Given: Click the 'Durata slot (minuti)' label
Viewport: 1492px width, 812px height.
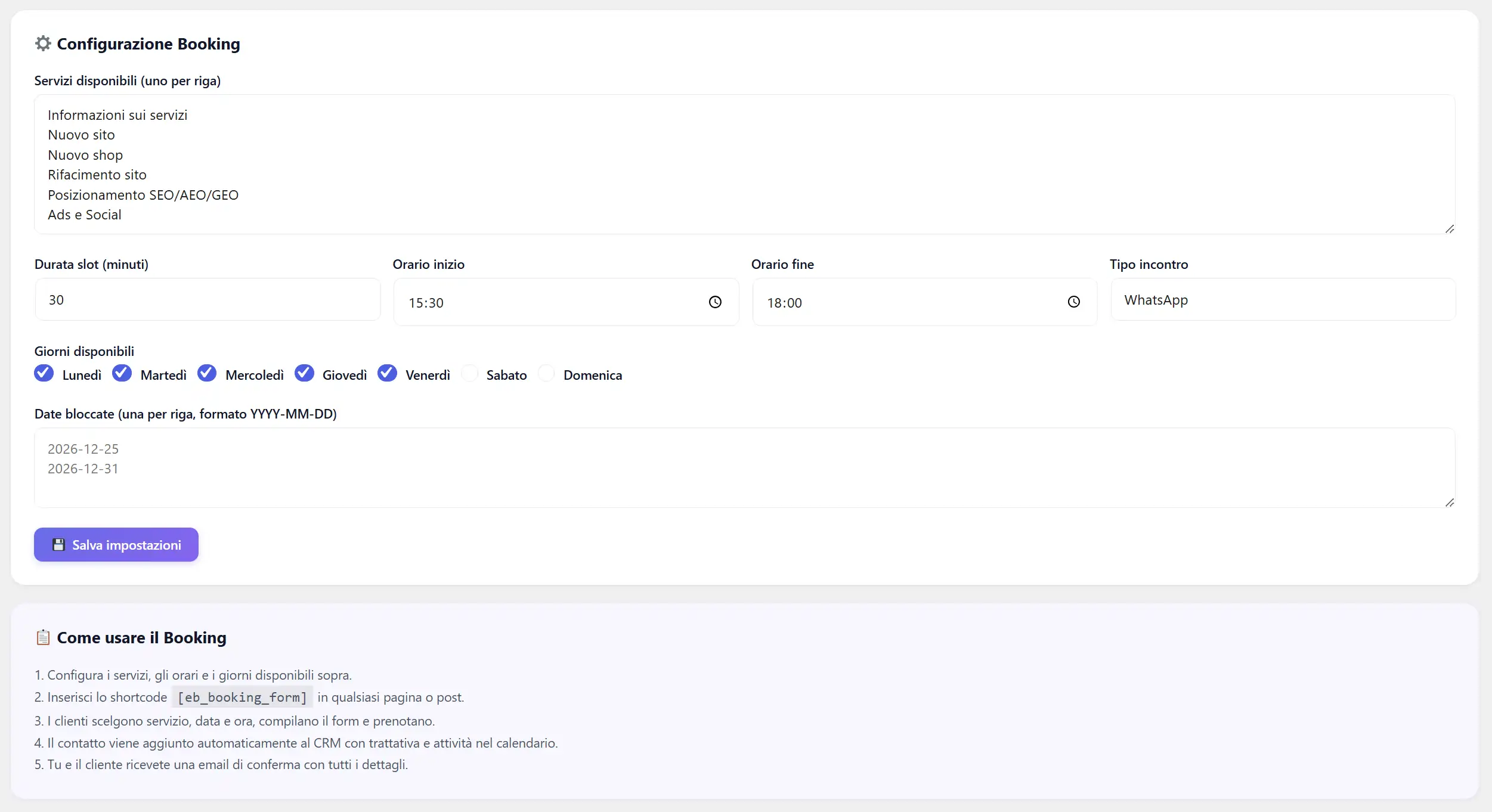Looking at the screenshot, I should (91, 264).
